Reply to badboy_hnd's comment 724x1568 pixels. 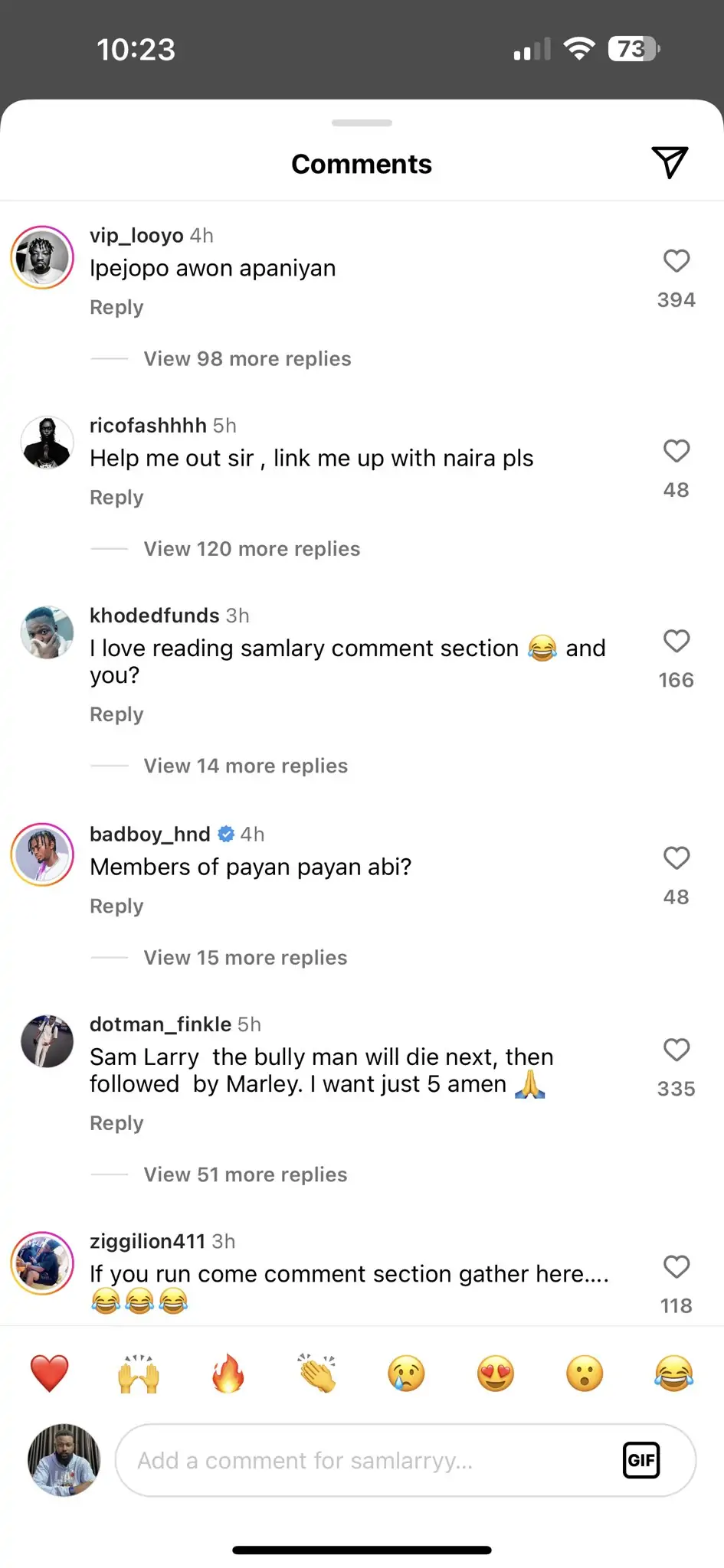[x=116, y=906]
